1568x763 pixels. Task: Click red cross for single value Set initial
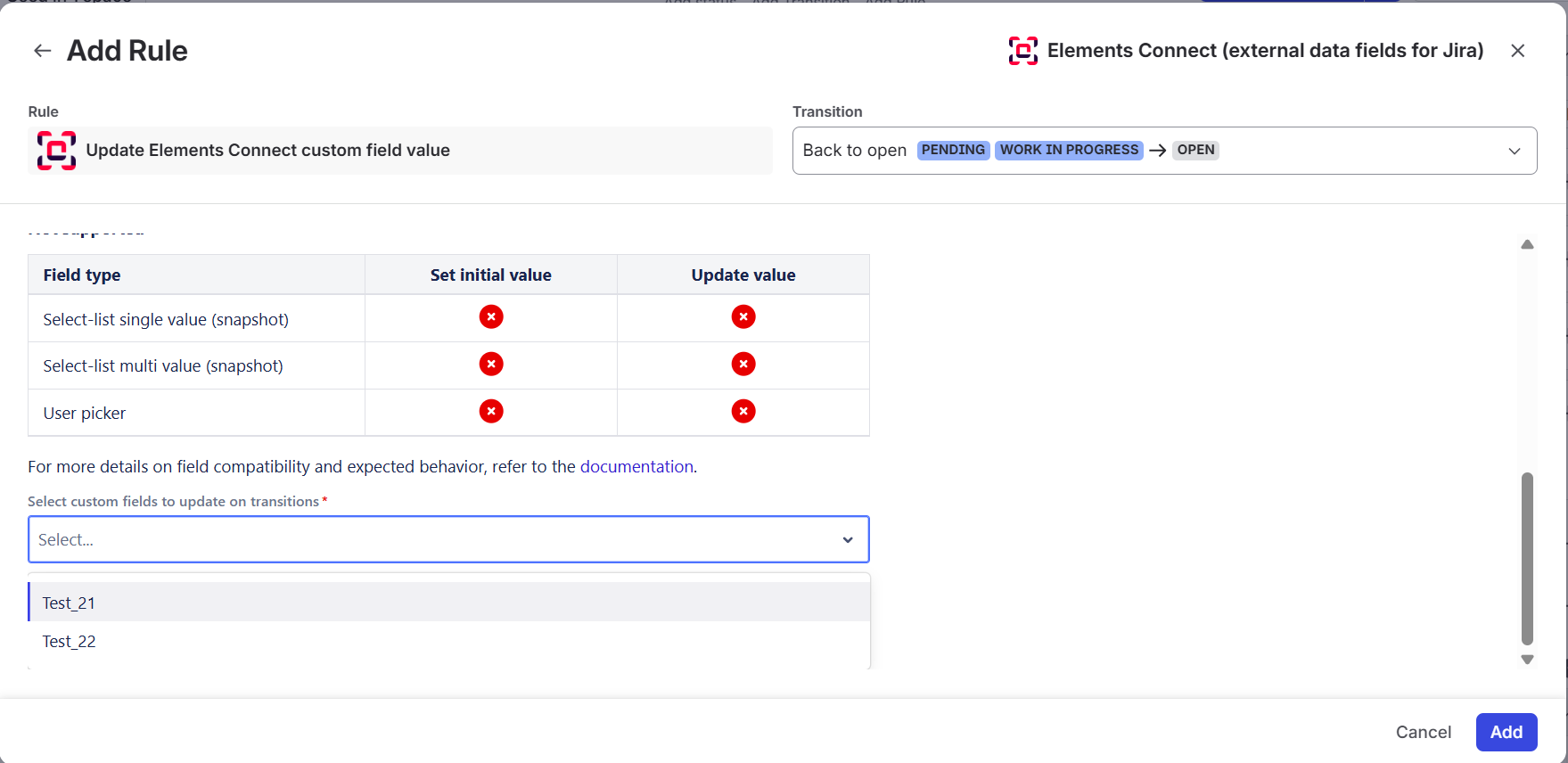click(491, 316)
